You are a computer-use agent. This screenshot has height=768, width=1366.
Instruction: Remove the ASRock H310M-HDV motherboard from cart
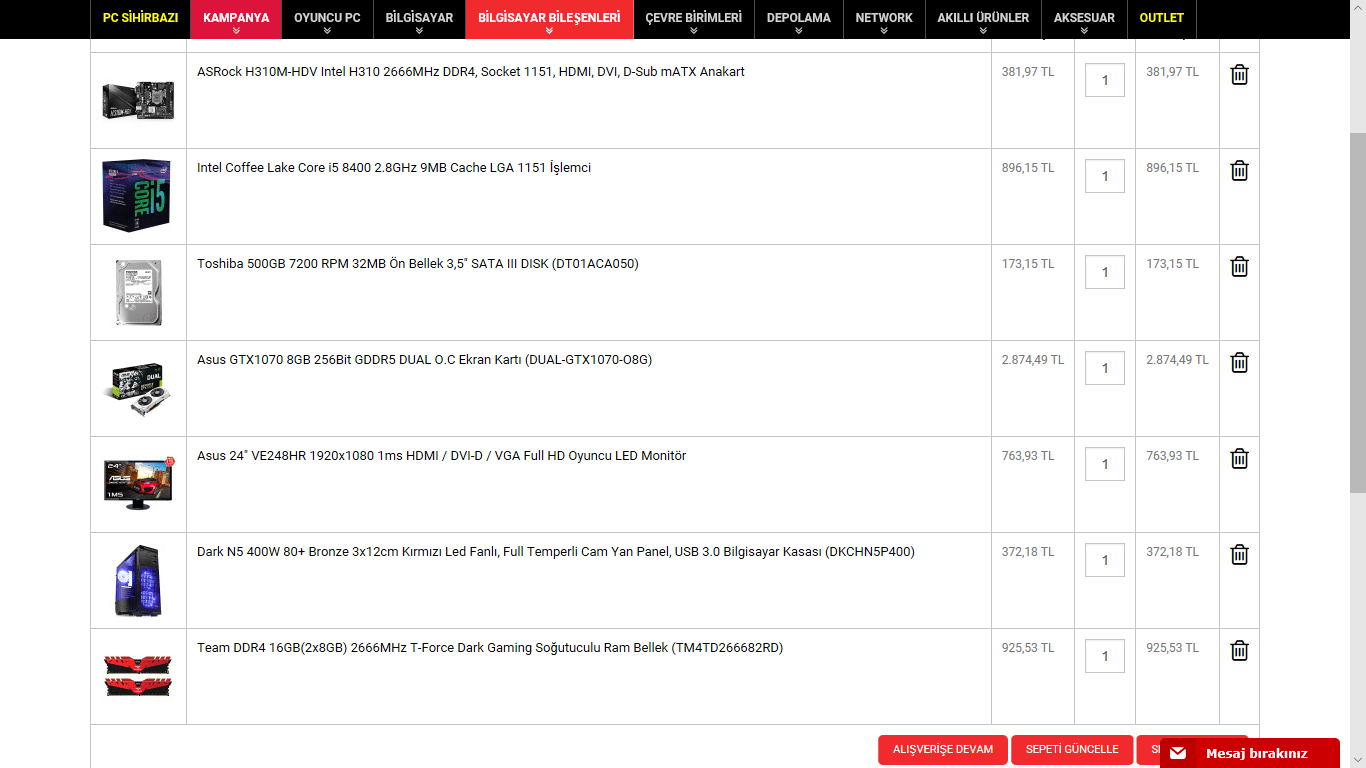pos(1239,75)
